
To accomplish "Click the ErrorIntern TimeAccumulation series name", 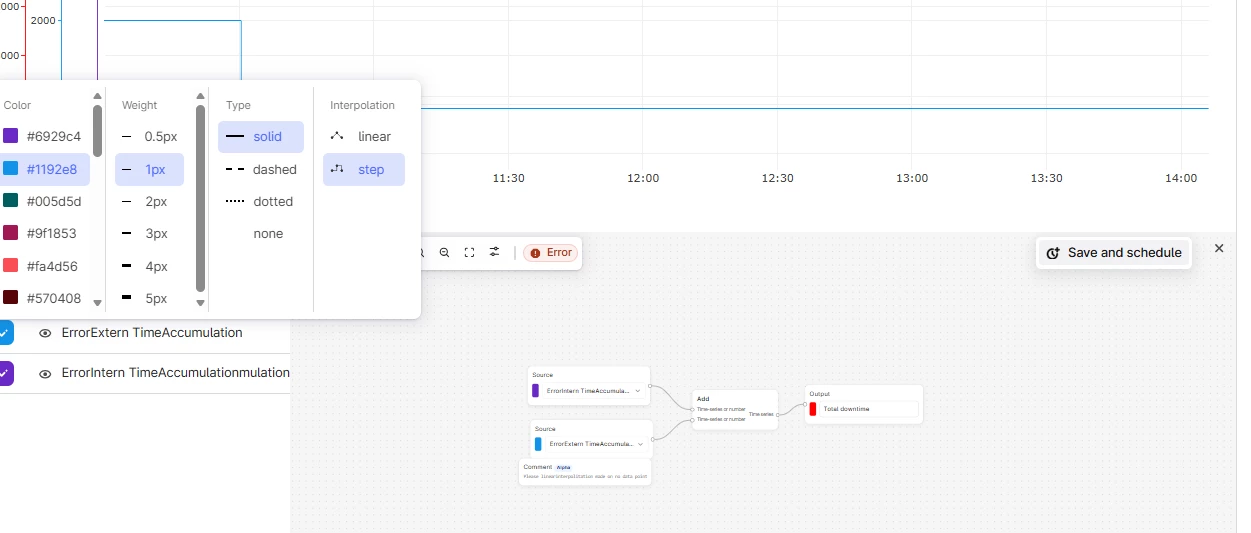I will pyautogui.click(x=175, y=373).
